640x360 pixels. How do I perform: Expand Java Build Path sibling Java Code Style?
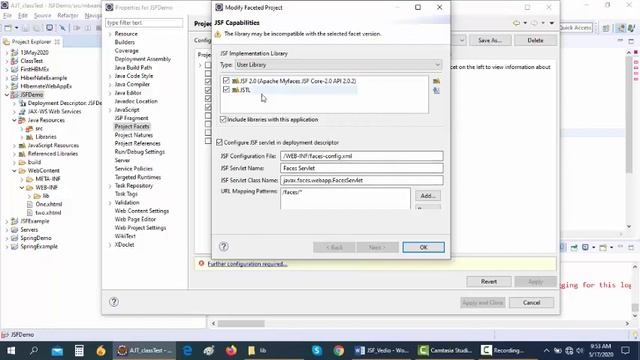[x=110, y=76]
